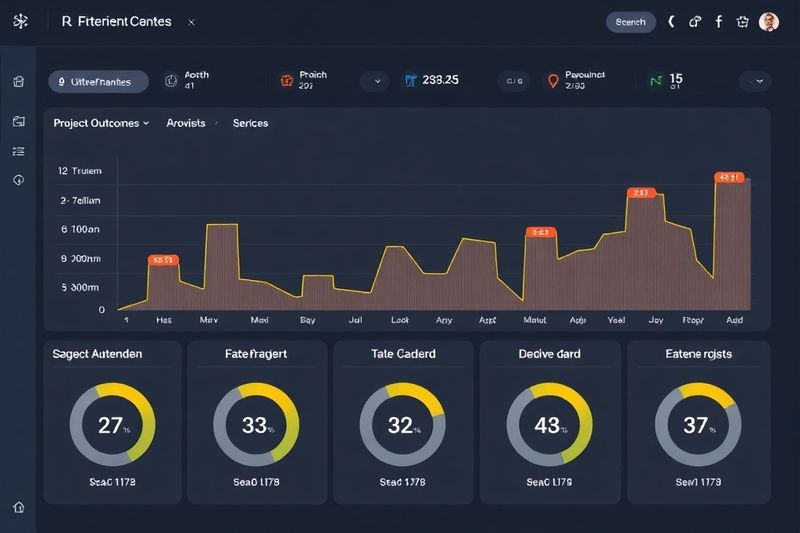Open the home icon at top of sidebar

(x=18, y=82)
